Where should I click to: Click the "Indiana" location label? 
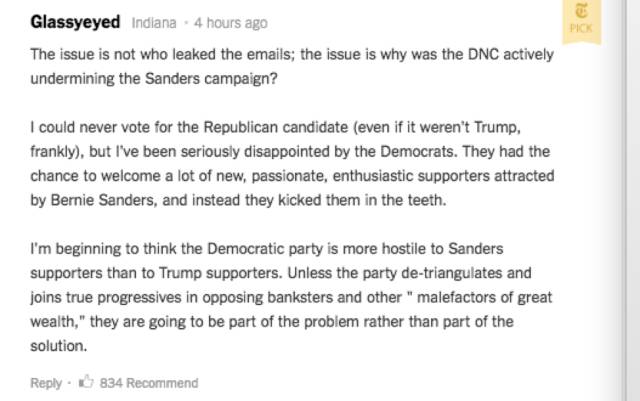click(153, 23)
